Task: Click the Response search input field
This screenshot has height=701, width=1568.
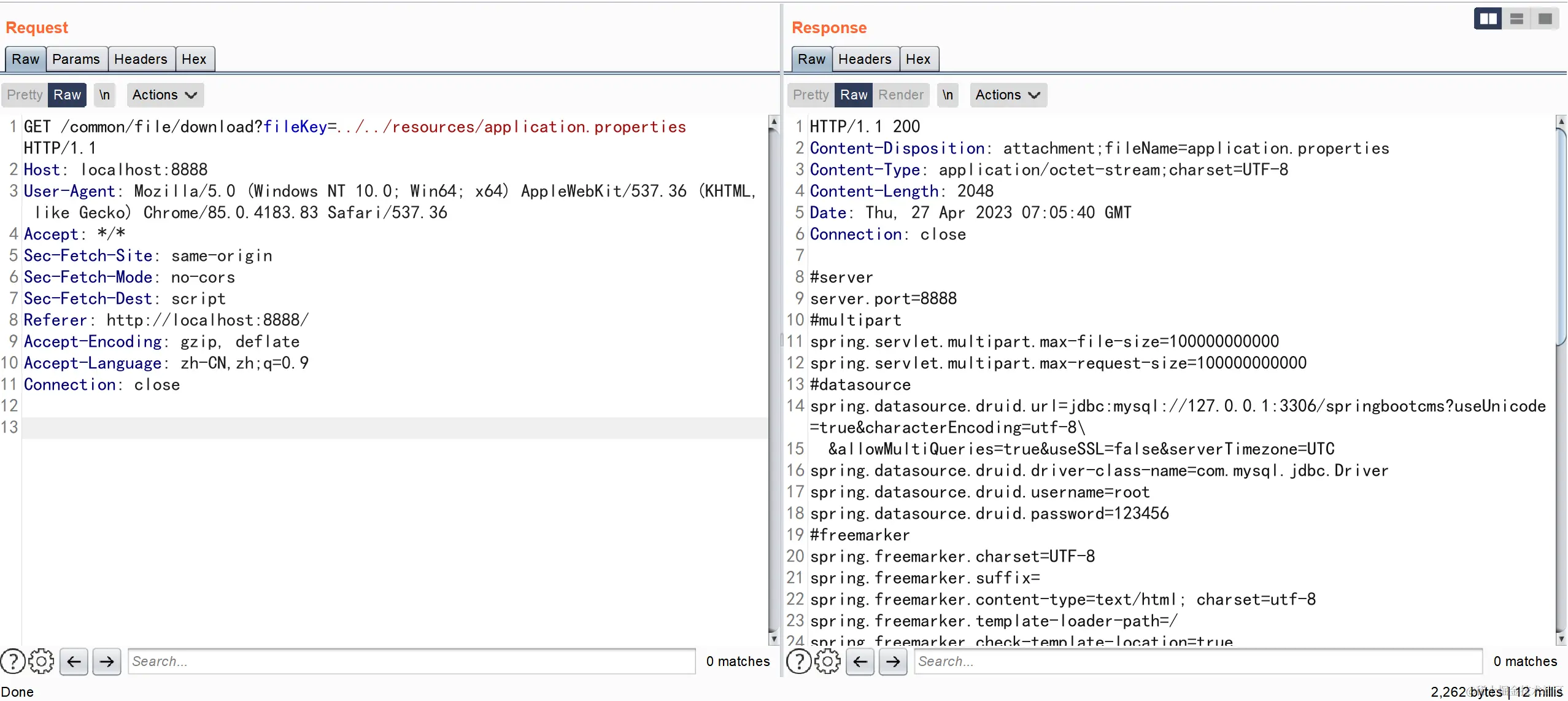Action: 1197,661
